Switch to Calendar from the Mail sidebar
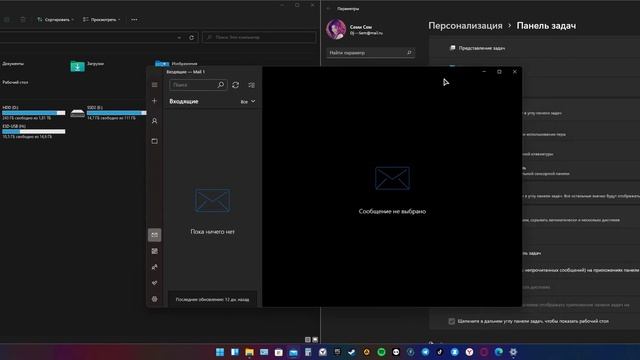Image resolution: width=640 pixels, height=360 pixels. [x=154, y=251]
